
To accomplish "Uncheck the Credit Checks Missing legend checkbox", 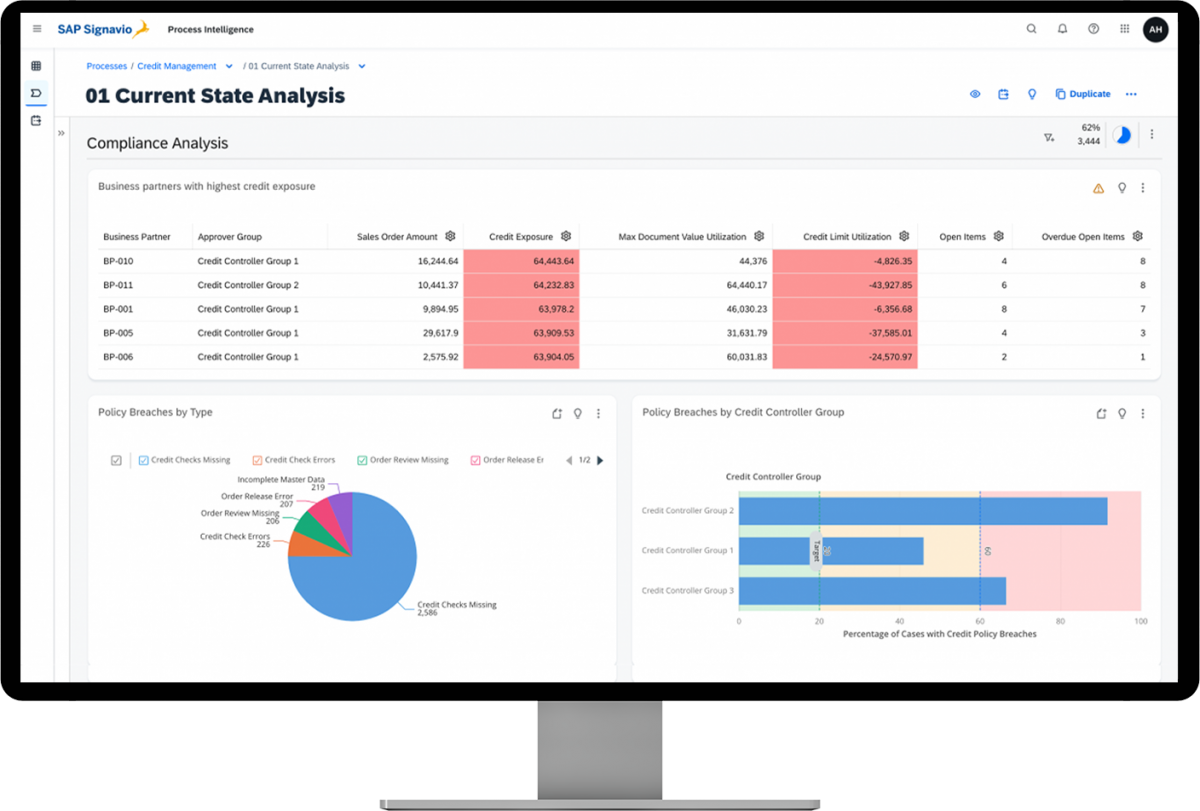I will 143,460.
